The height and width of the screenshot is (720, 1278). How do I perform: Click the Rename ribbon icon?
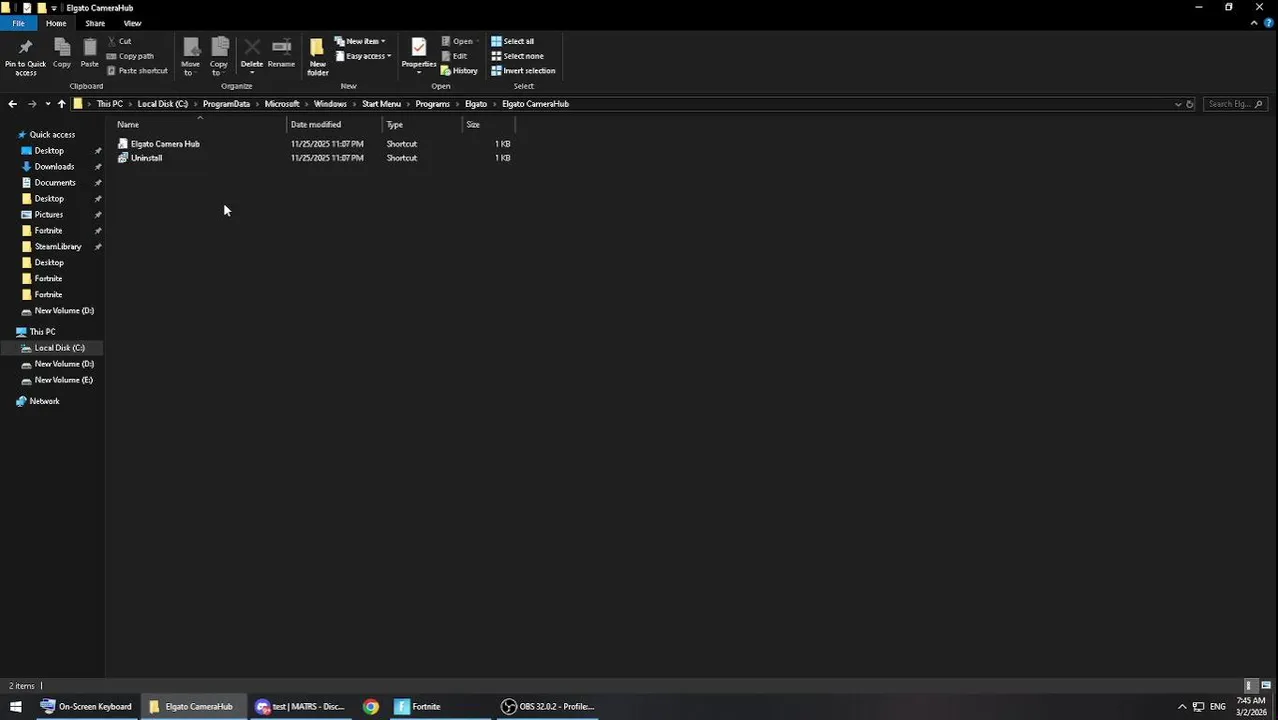coord(281,54)
